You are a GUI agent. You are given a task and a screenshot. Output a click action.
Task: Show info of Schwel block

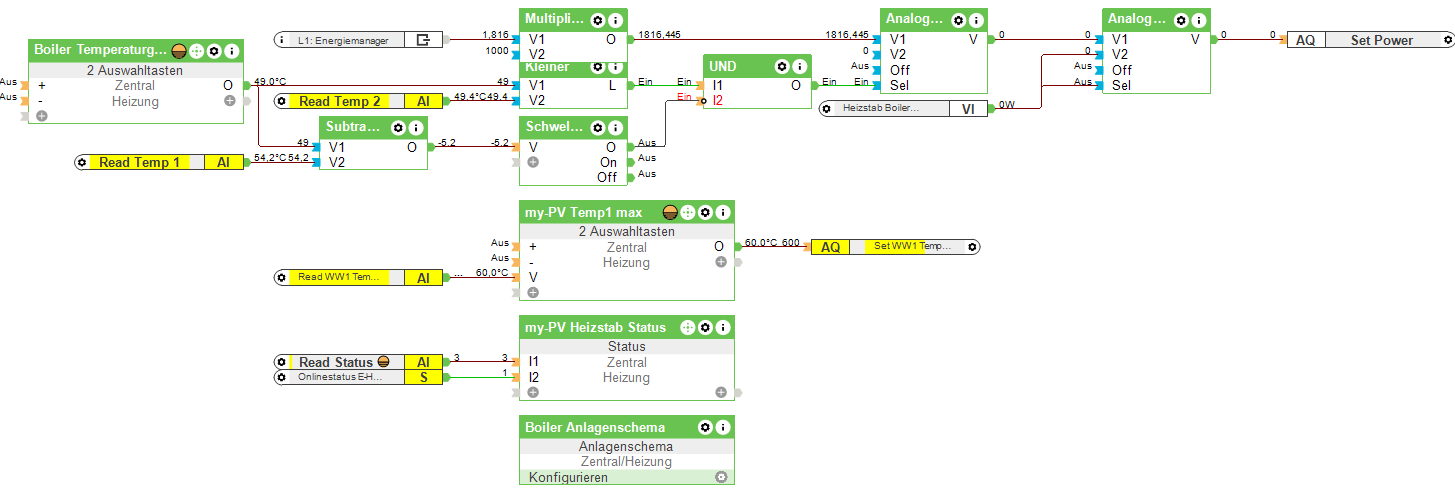(614, 127)
